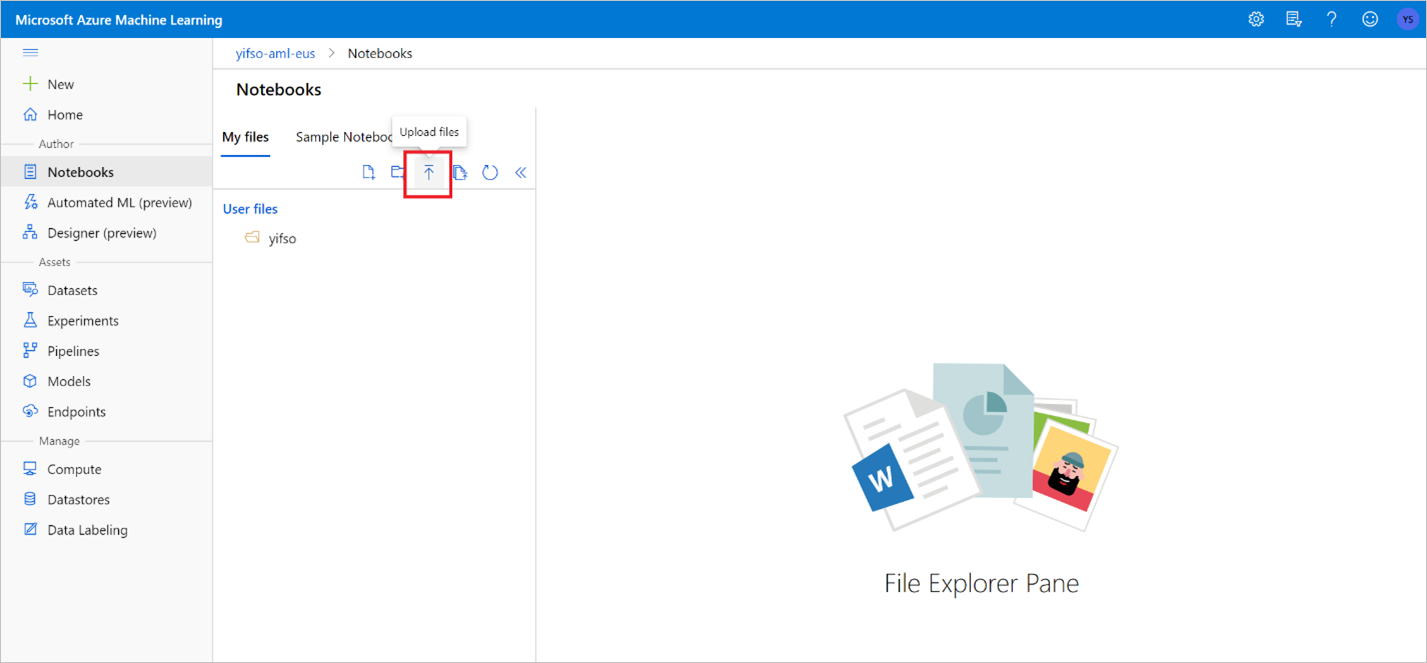The height and width of the screenshot is (663, 1427).
Task: Click the yifso-aml-eus breadcrumb link
Action: click(275, 53)
